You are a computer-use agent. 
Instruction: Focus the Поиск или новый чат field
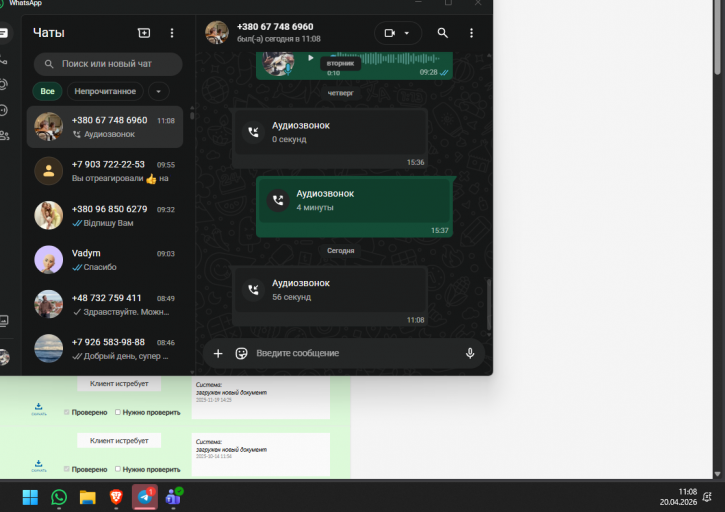click(x=108, y=64)
